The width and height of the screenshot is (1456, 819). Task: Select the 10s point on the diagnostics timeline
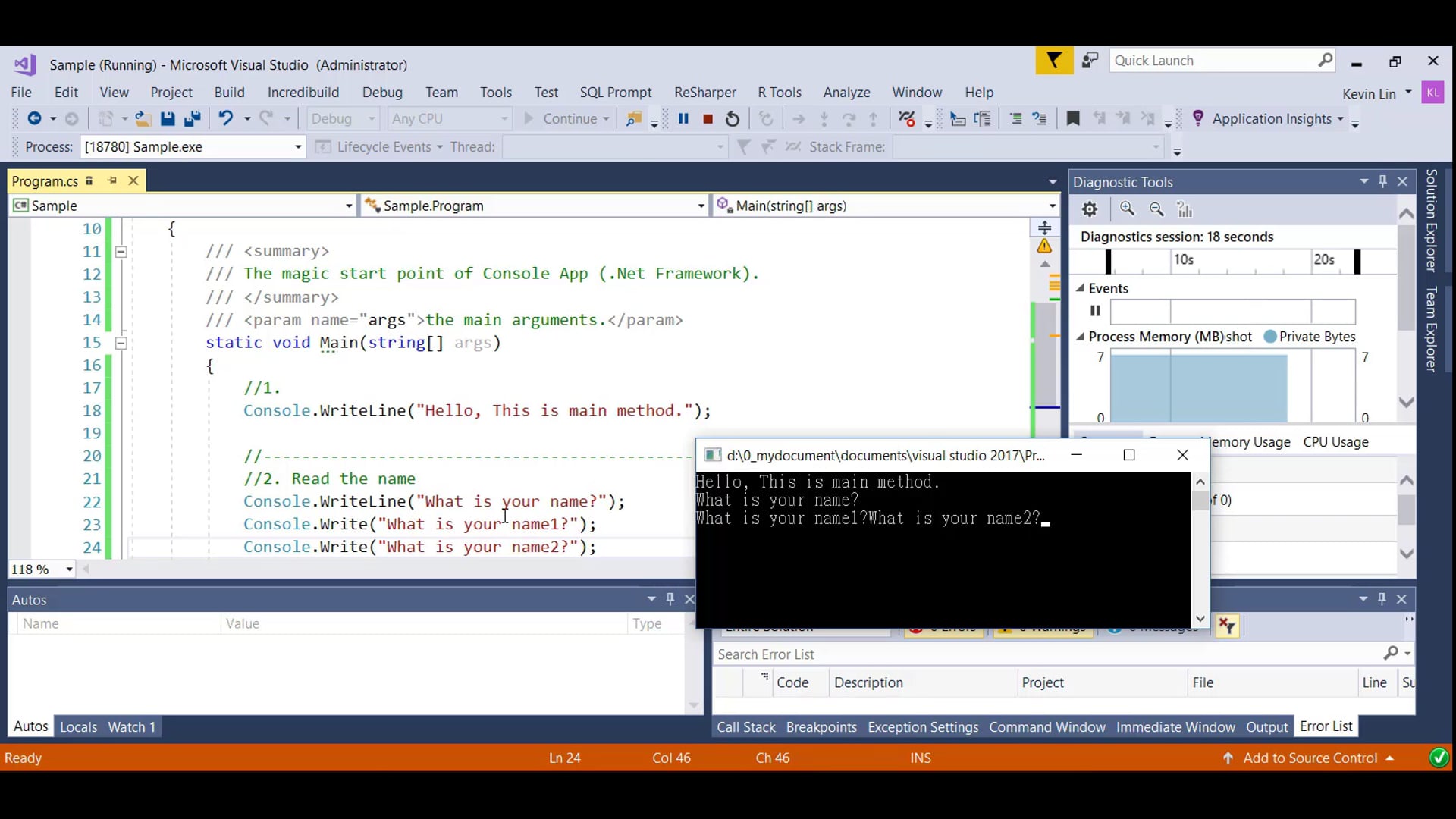pos(1185,261)
